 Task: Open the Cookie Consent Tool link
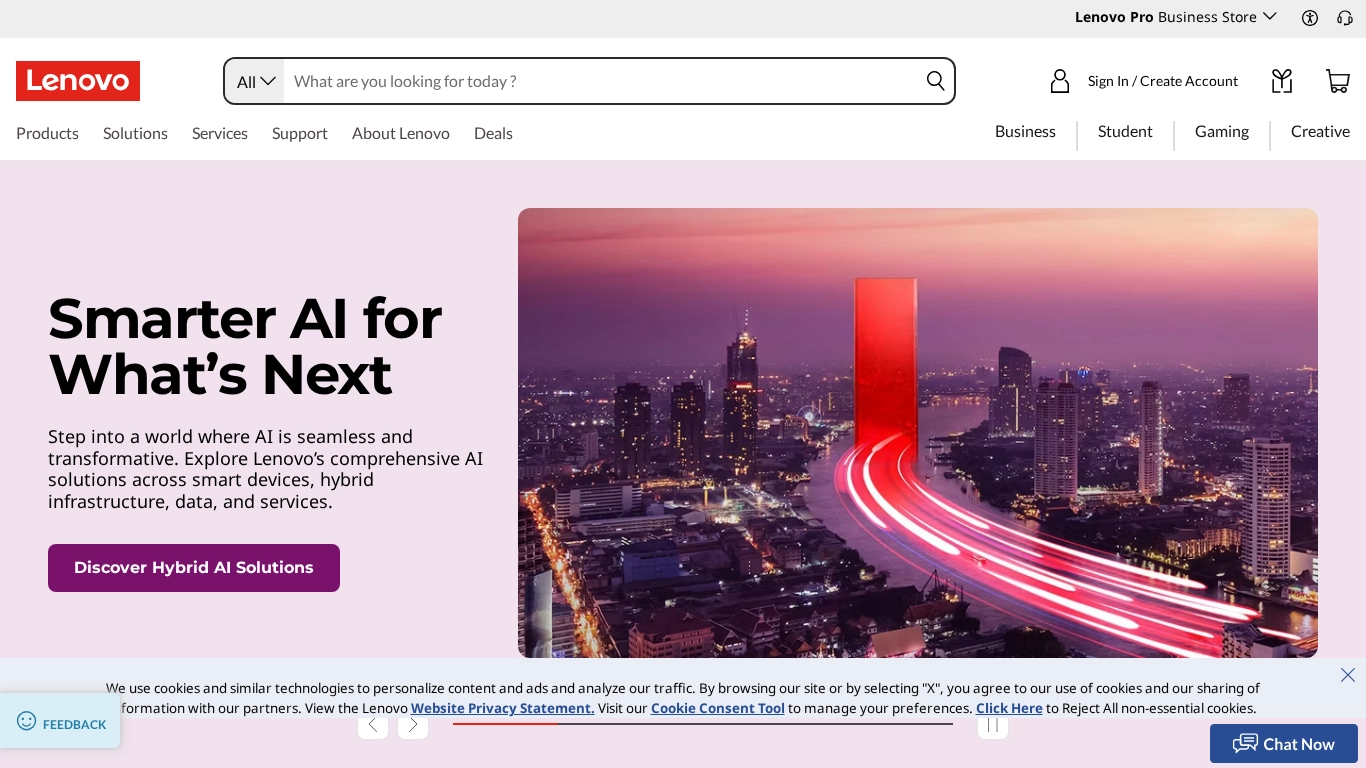click(x=717, y=708)
